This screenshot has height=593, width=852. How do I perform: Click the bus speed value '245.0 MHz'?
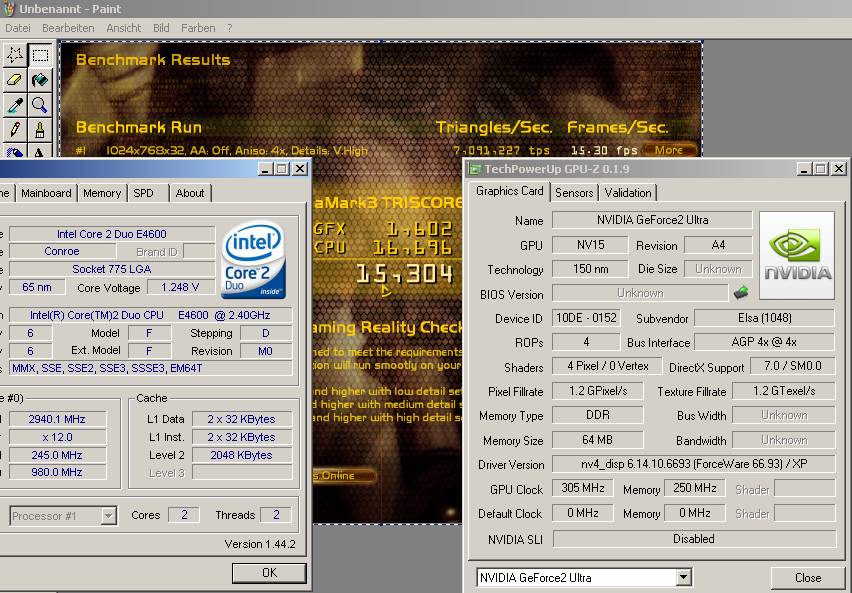(57, 455)
